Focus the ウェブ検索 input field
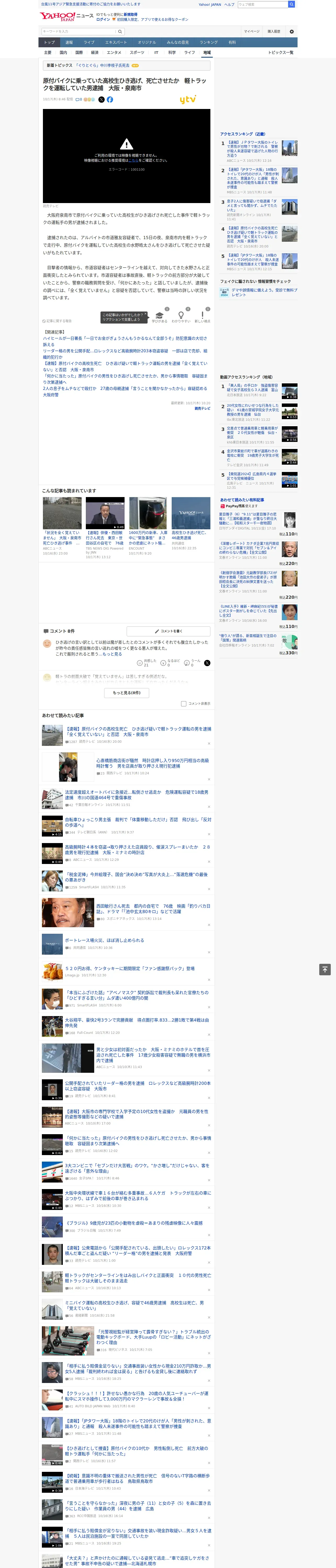 pyautogui.click(x=262, y=4)
